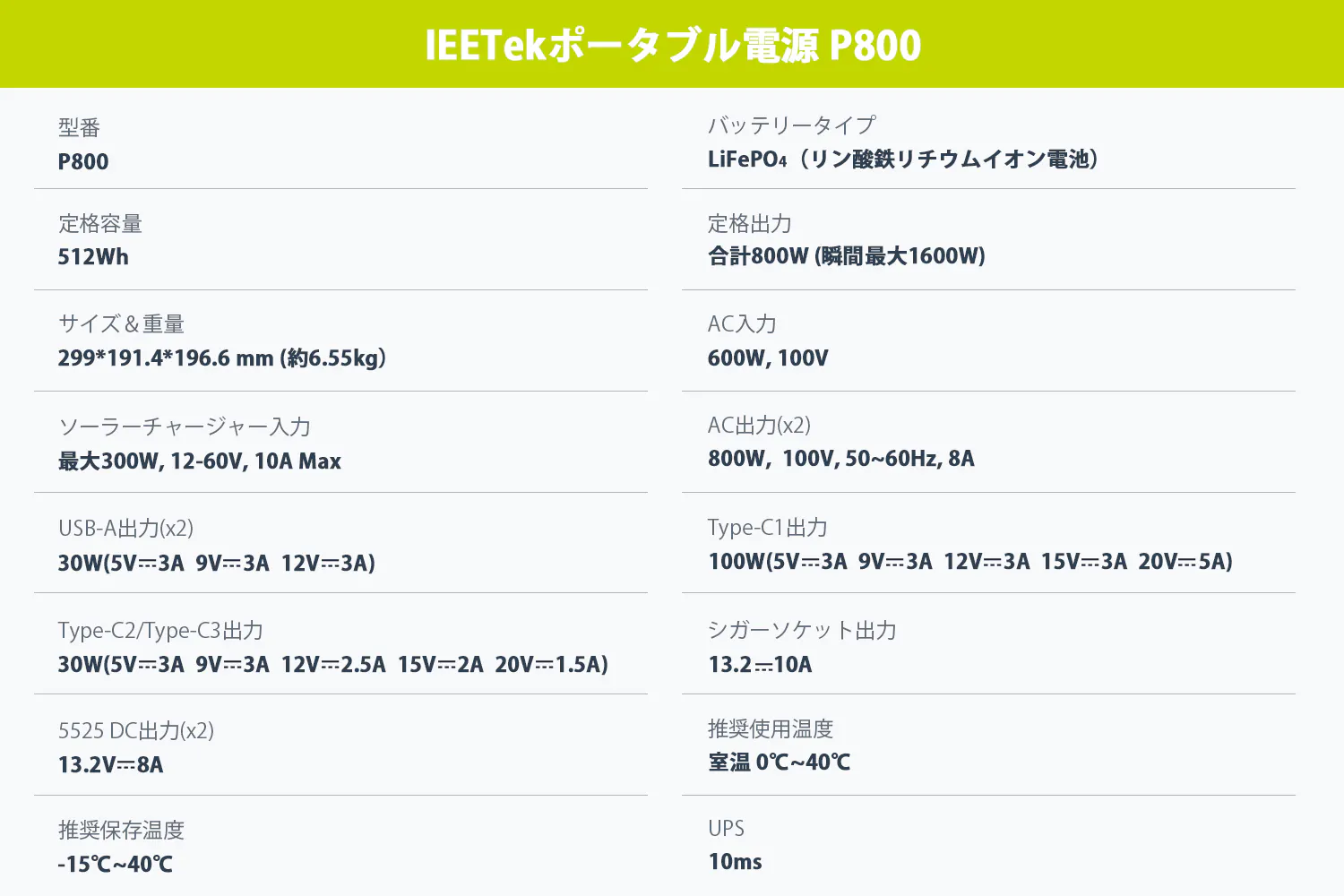
Task: Click the Type-C2/Type-C3出力 label
Action: [x=160, y=631]
